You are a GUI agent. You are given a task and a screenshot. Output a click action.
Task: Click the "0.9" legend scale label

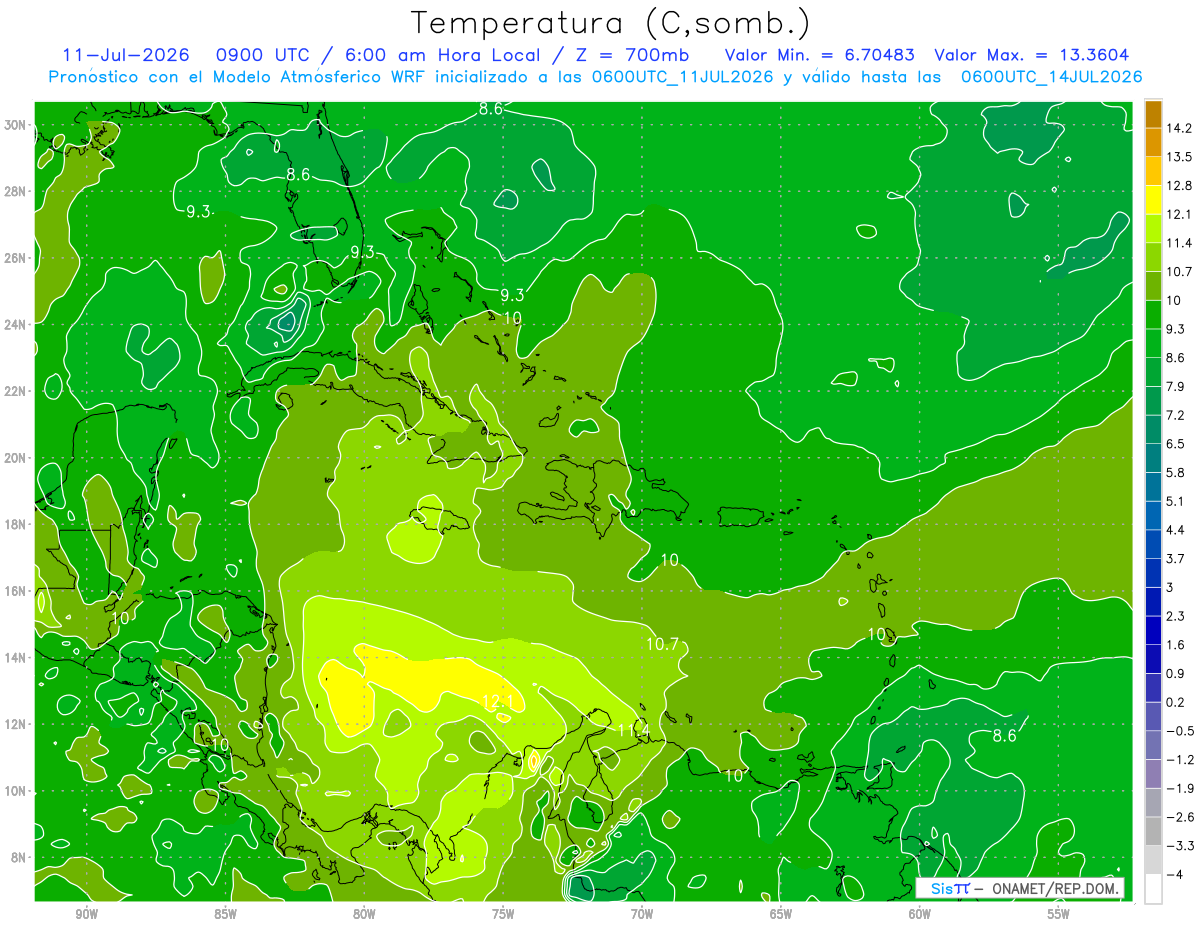tap(1176, 673)
